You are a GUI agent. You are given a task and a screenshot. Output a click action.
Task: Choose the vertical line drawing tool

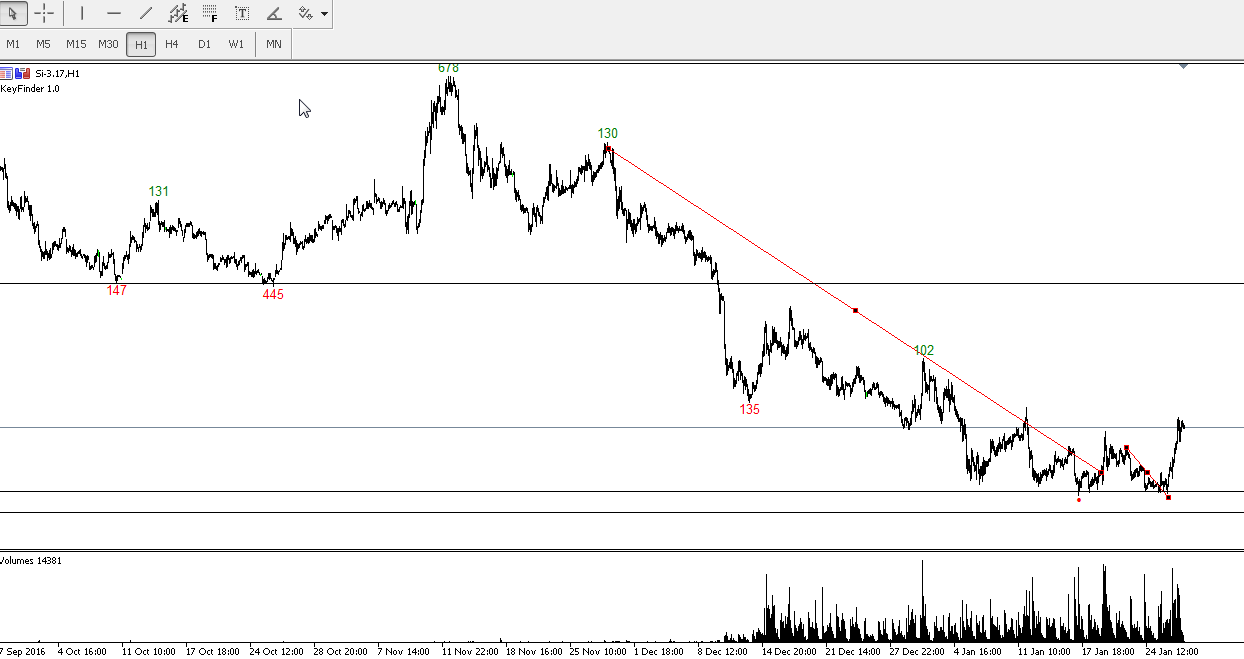82,14
